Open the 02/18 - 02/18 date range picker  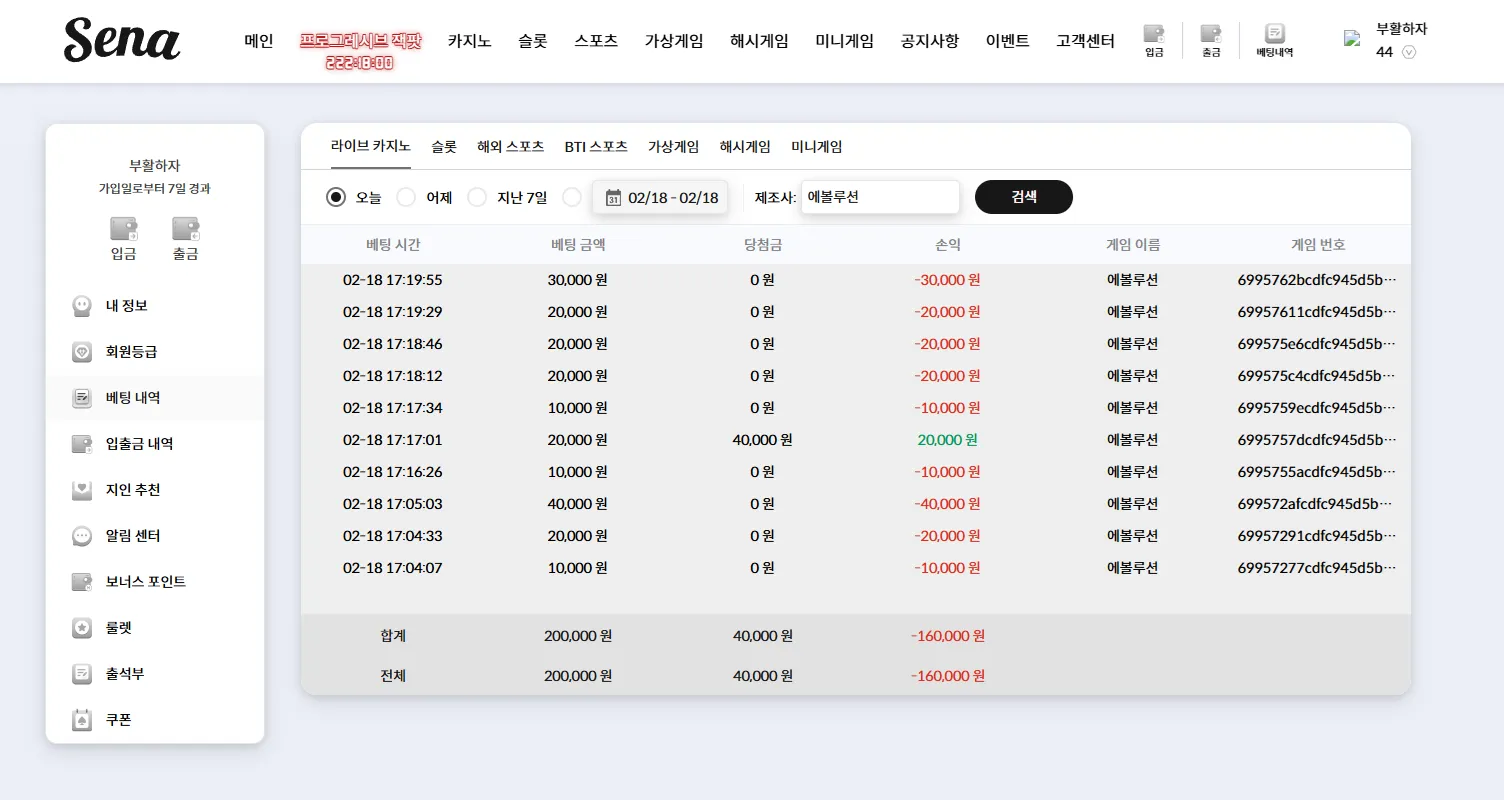pyautogui.click(x=661, y=197)
